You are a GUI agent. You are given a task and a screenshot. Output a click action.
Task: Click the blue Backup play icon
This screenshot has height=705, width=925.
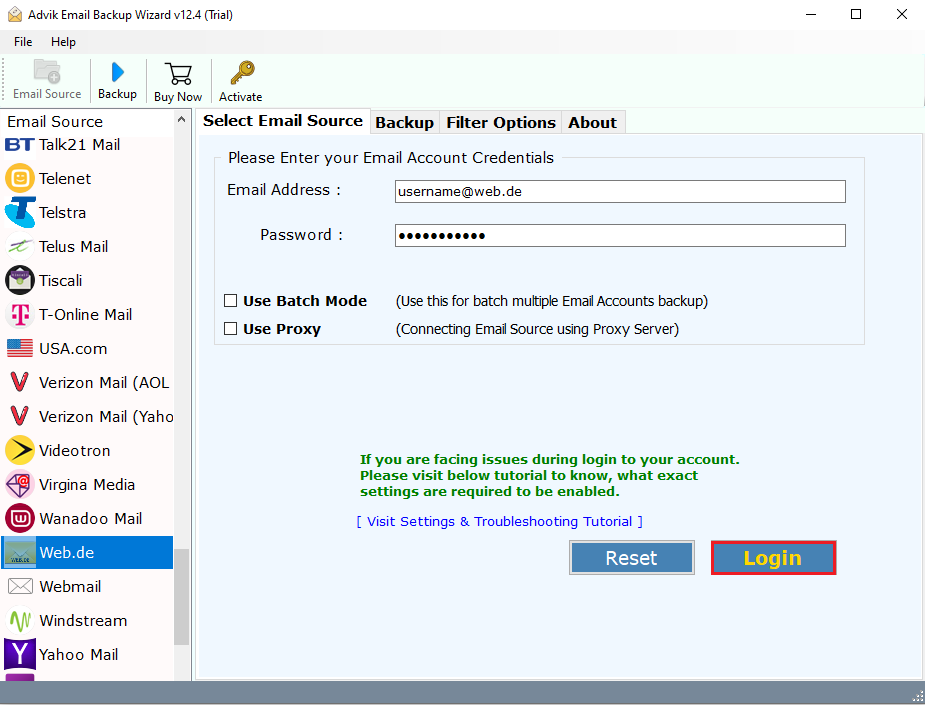[117, 72]
